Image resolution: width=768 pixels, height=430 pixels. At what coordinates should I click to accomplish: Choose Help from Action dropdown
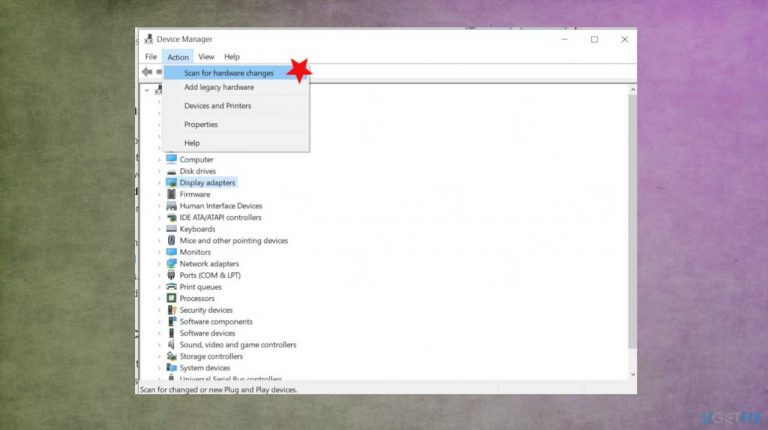(236, 143)
